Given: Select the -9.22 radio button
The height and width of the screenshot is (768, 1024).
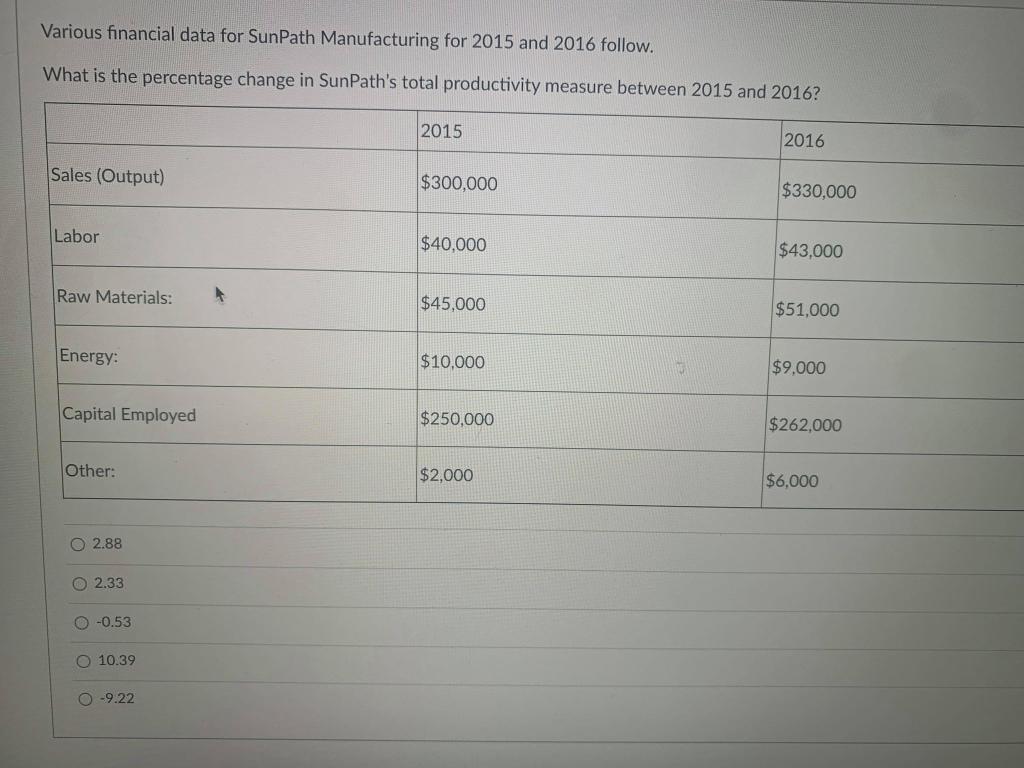Looking at the screenshot, I should (x=84, y=698).
